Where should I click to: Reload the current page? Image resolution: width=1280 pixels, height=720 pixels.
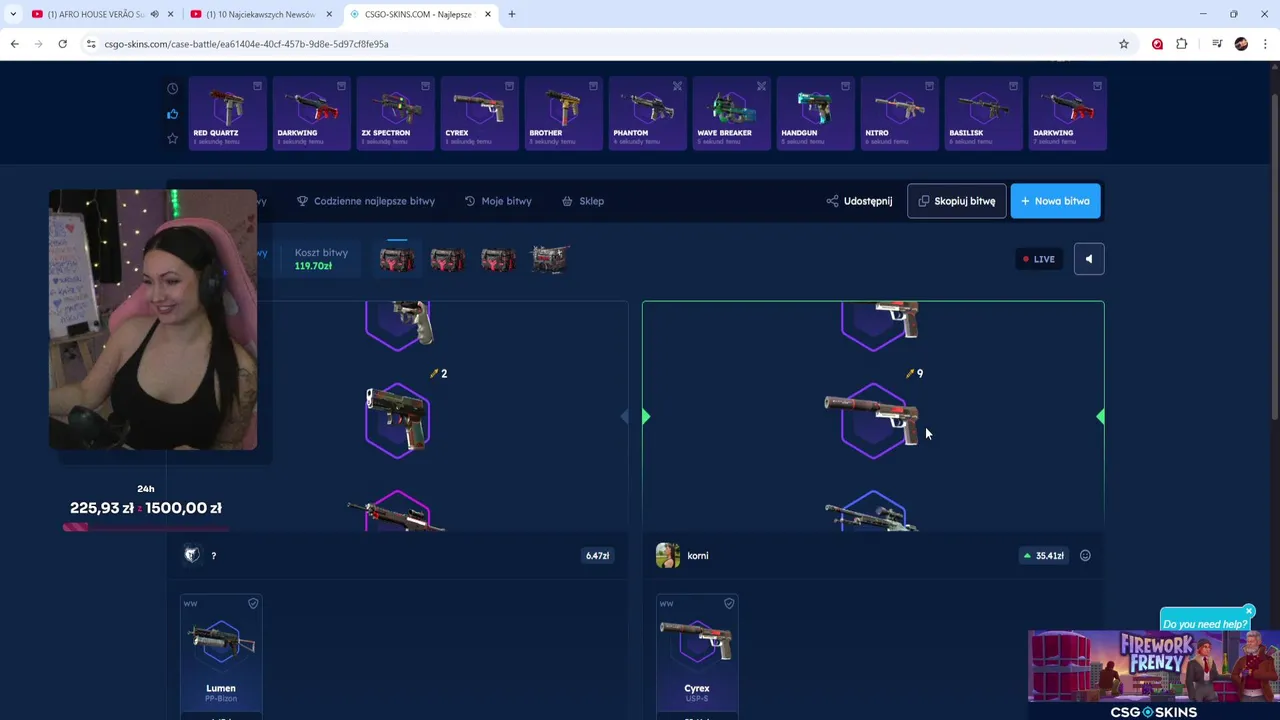tap(62, 44)
